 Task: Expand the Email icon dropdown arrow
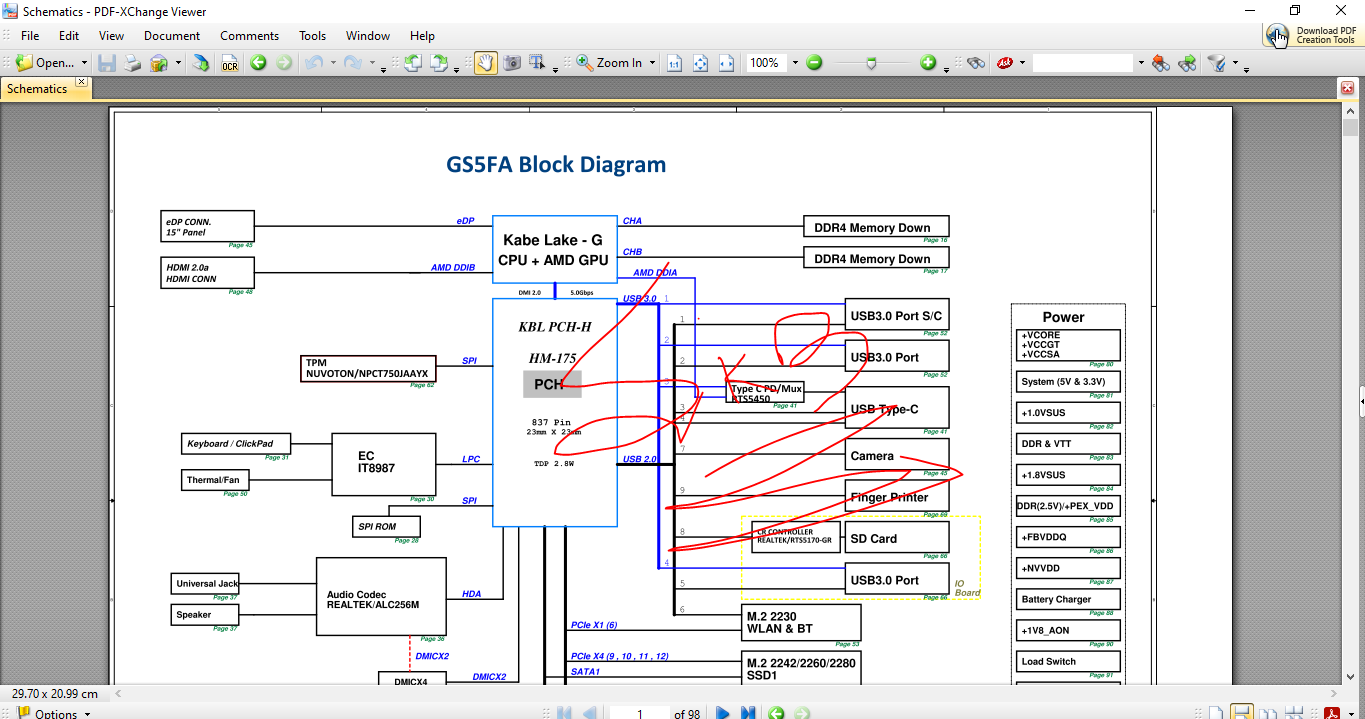click(x=178, y=62)
